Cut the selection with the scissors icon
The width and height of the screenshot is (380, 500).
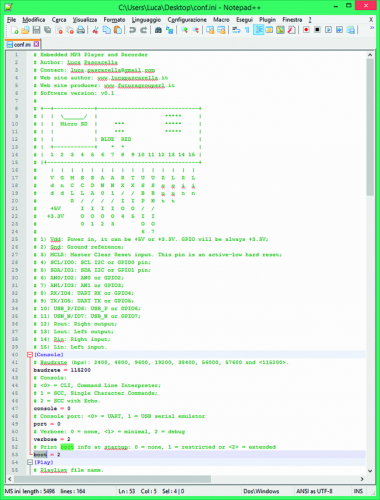(x=96, y=30)
